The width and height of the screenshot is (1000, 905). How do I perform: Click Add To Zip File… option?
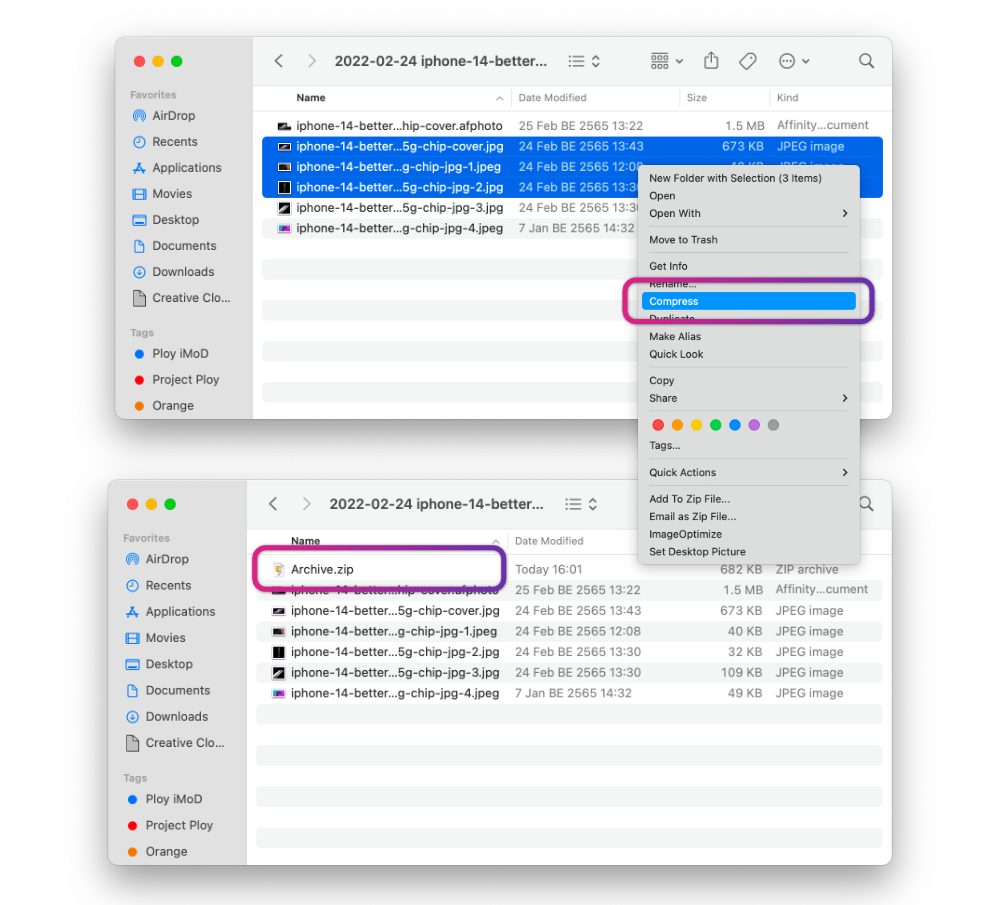coord(689,499)
